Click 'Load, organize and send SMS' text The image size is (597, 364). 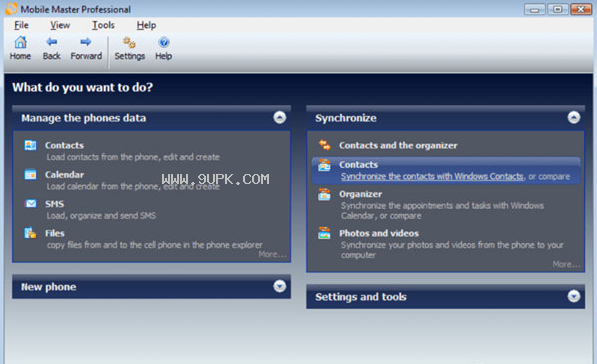pyautogui.click(x=101, y=216)
